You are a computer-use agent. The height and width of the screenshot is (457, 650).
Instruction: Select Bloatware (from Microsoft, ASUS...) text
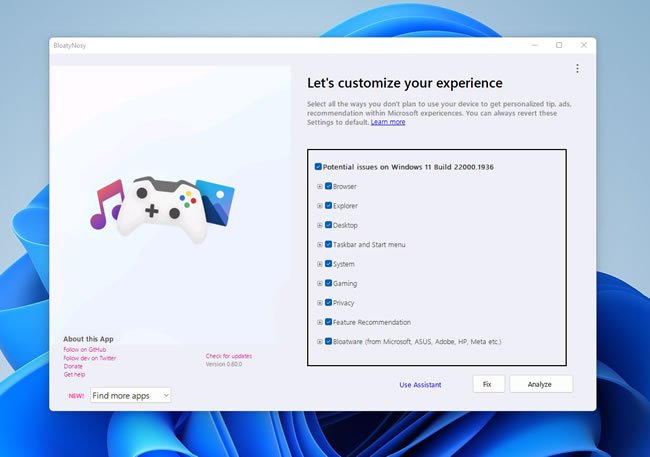[x=417, y=342]
